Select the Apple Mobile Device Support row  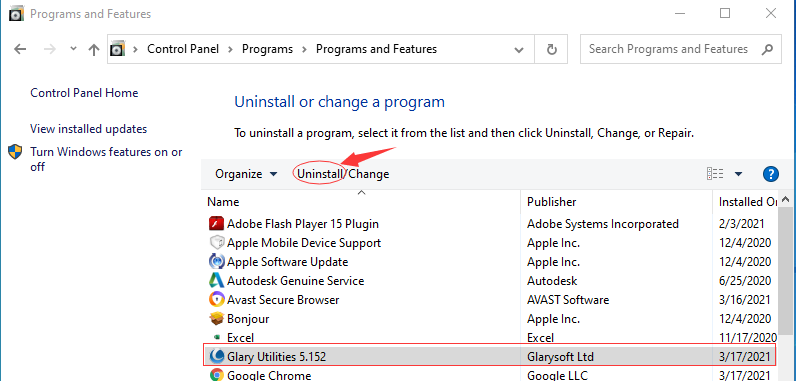[x=490, y=243]
